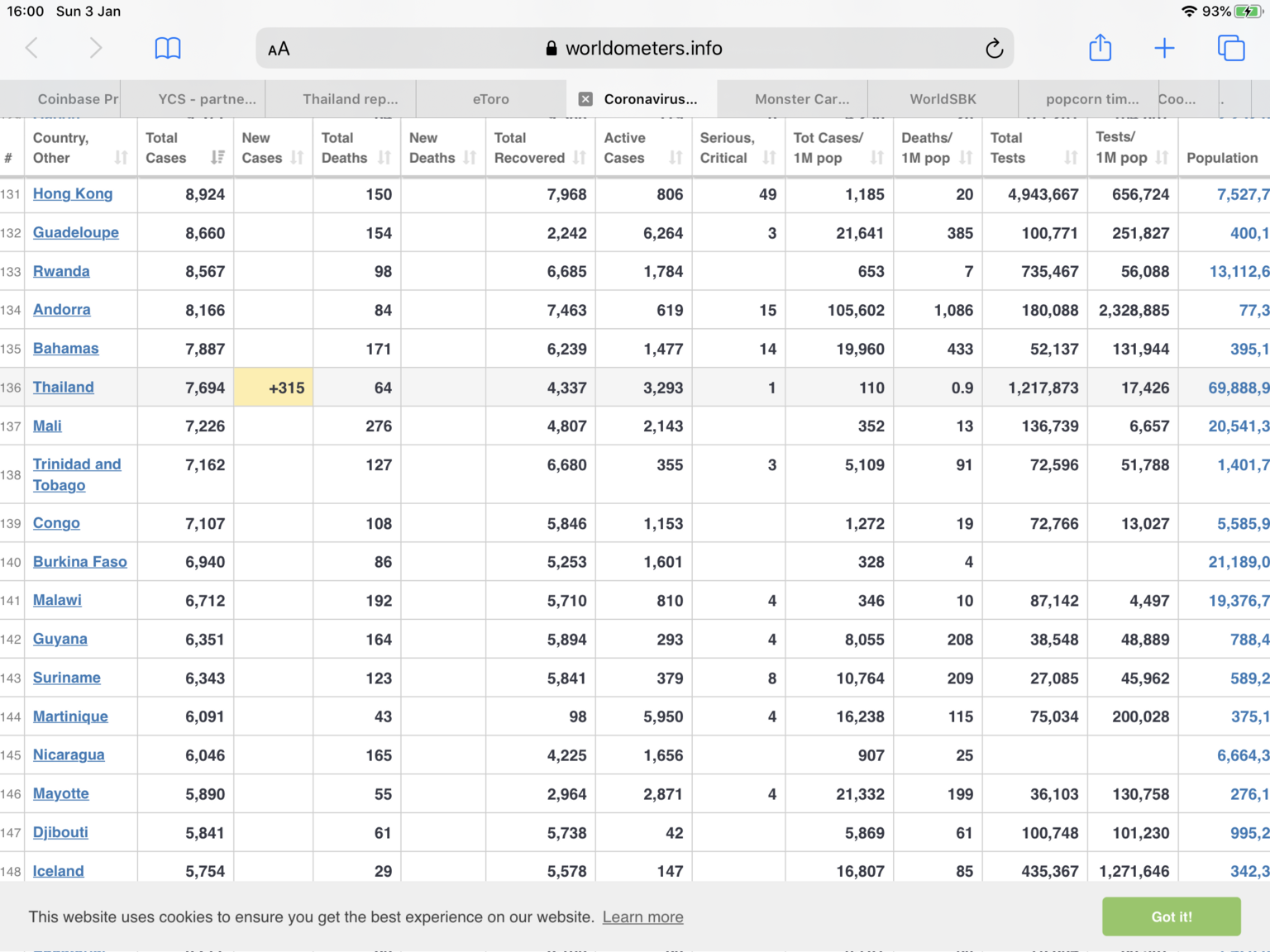Open the Nicaragua country link
This screenshot has width=1270, height=952.
click(69, 754)
